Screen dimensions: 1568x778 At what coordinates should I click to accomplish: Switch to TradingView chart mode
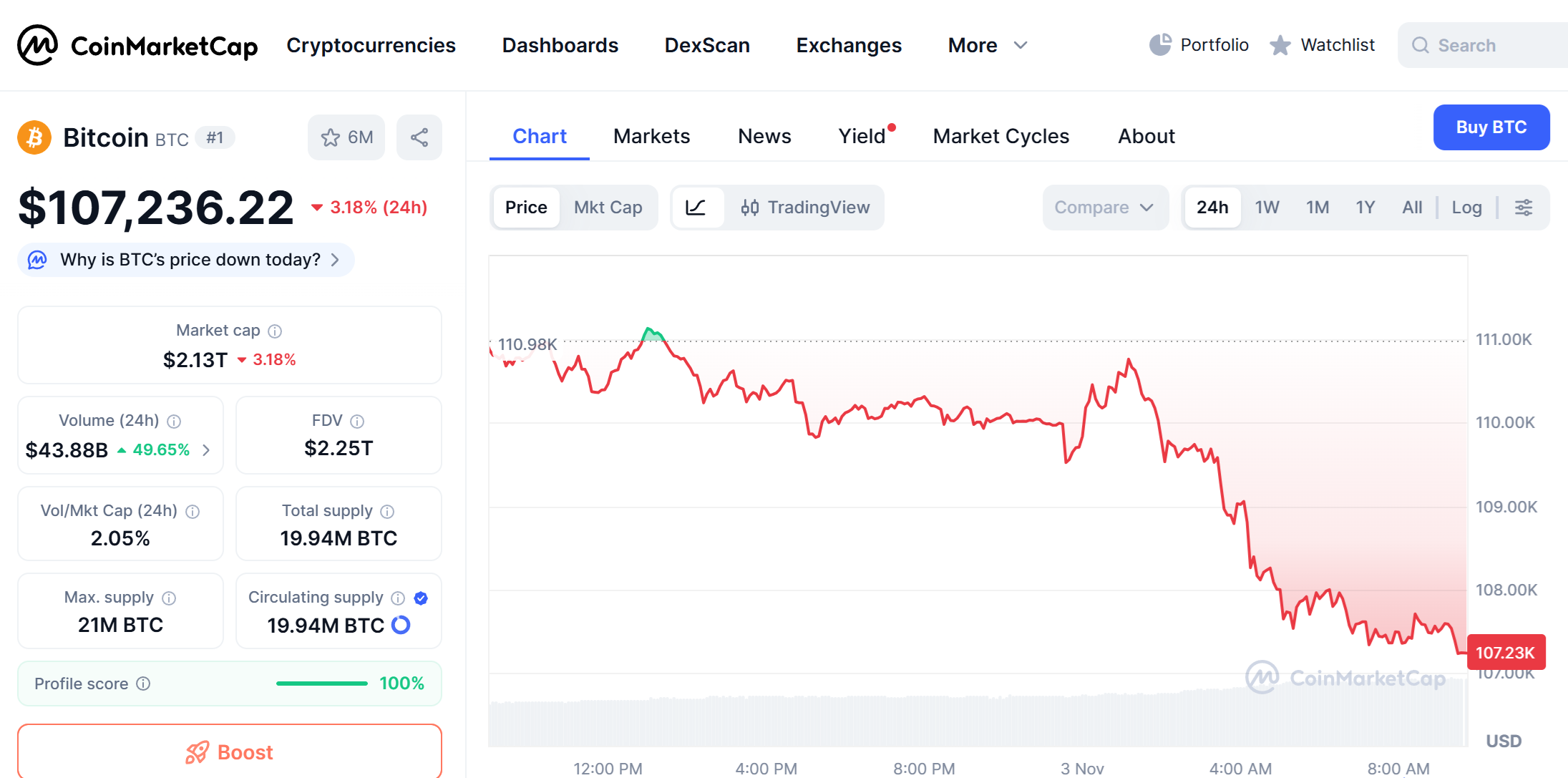(805, 208)
